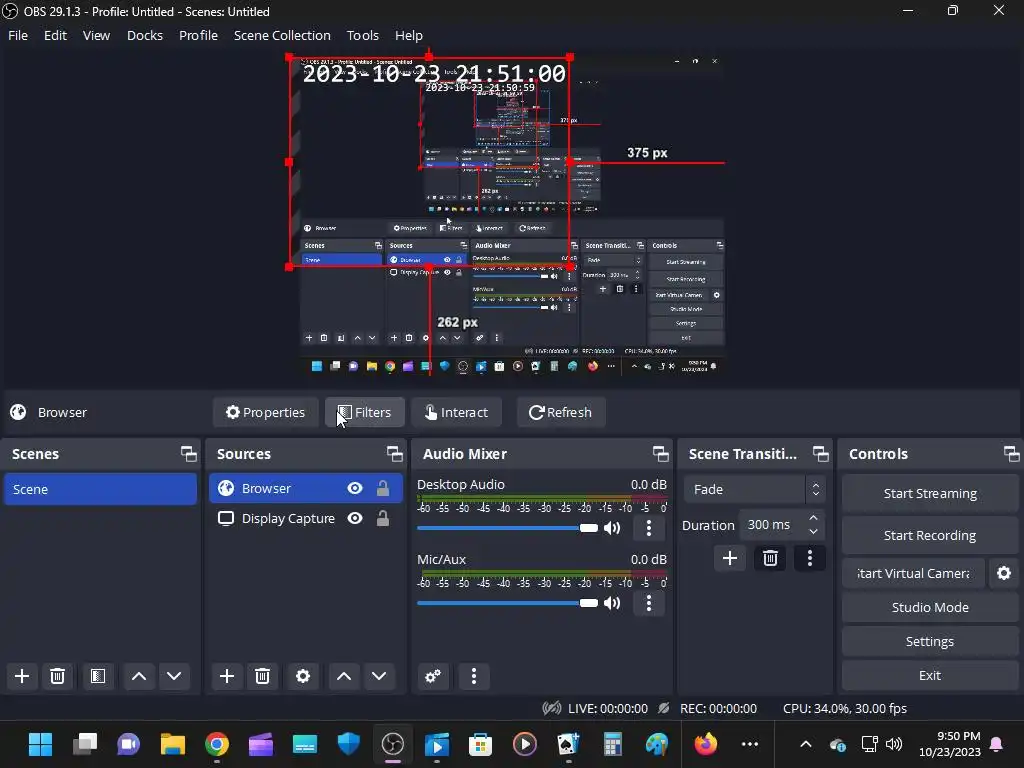The width and height of the screenshot is (1024, 768).
Task: Open the Docks menu
Action: pyautogui.click(x=144, y=35)
